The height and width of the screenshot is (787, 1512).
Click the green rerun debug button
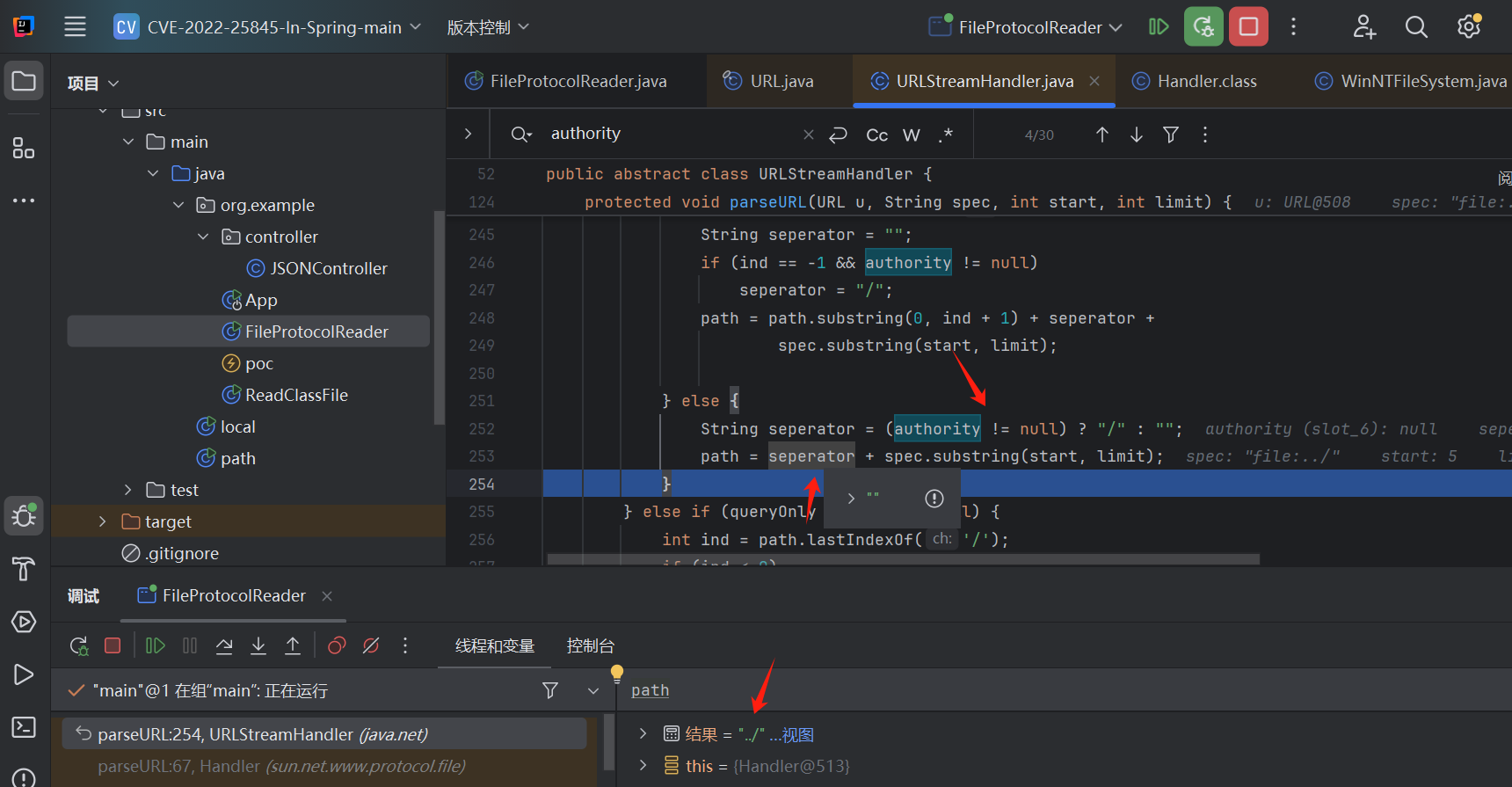[x=1203, y=26]
